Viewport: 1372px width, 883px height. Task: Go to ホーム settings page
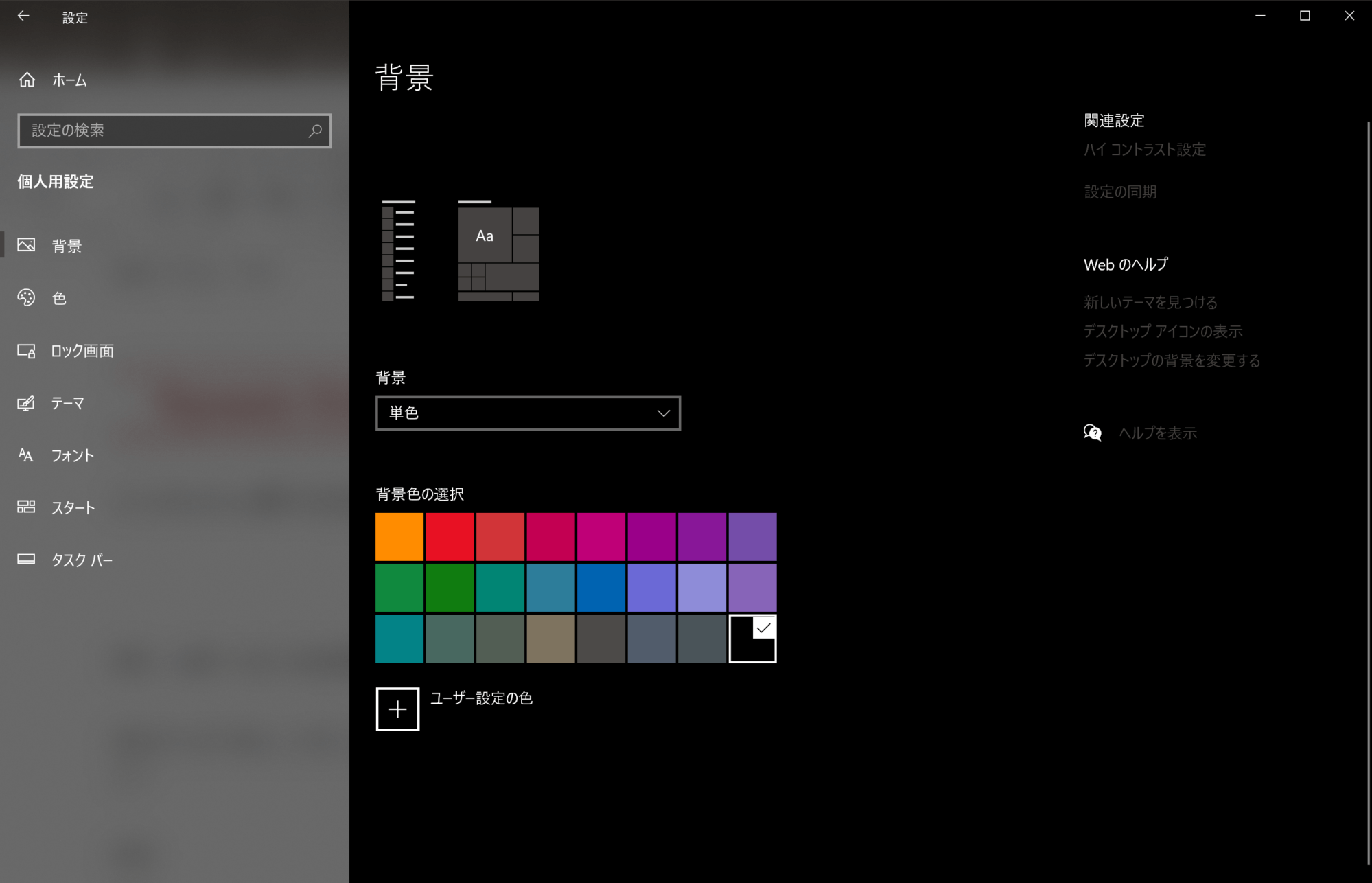(x=174, y=80)
